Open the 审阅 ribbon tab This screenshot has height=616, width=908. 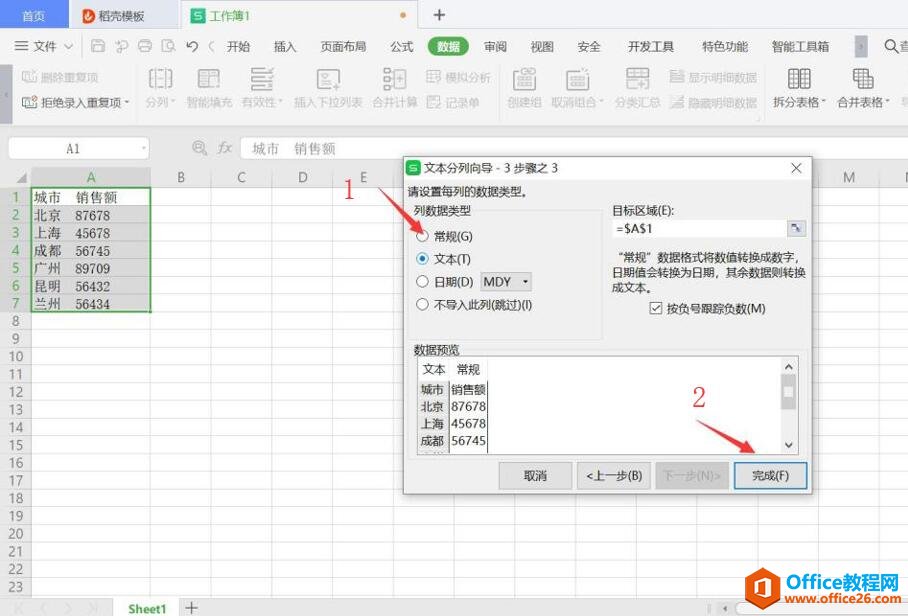pyautogui.click(x=495, y=46)
